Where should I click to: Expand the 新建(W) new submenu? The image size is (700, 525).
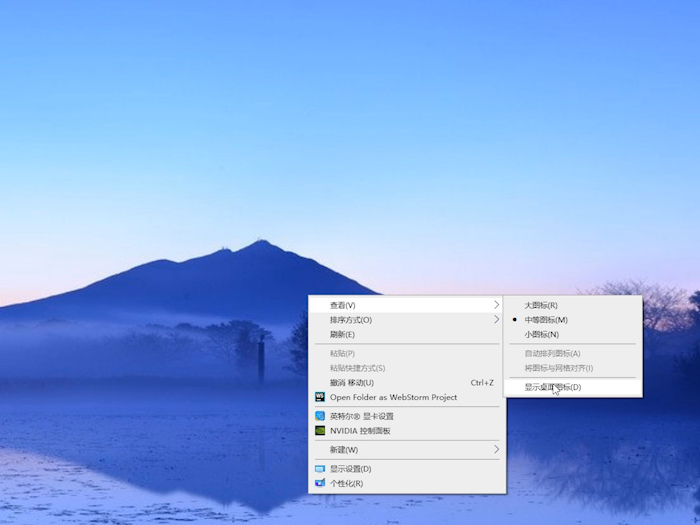click(x=344, y=450)
